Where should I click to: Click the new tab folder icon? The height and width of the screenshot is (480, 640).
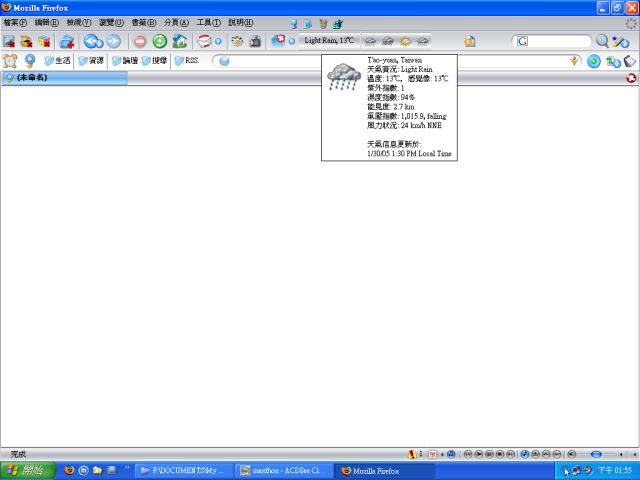click(67, 42)
